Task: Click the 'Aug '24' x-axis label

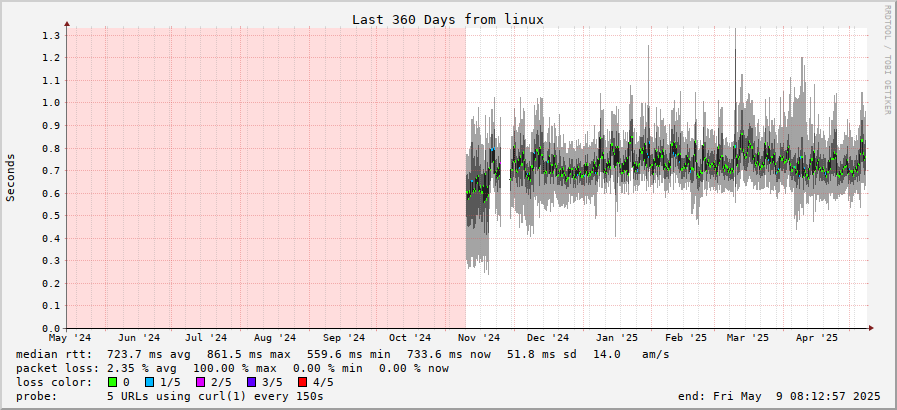Action: 276,339
